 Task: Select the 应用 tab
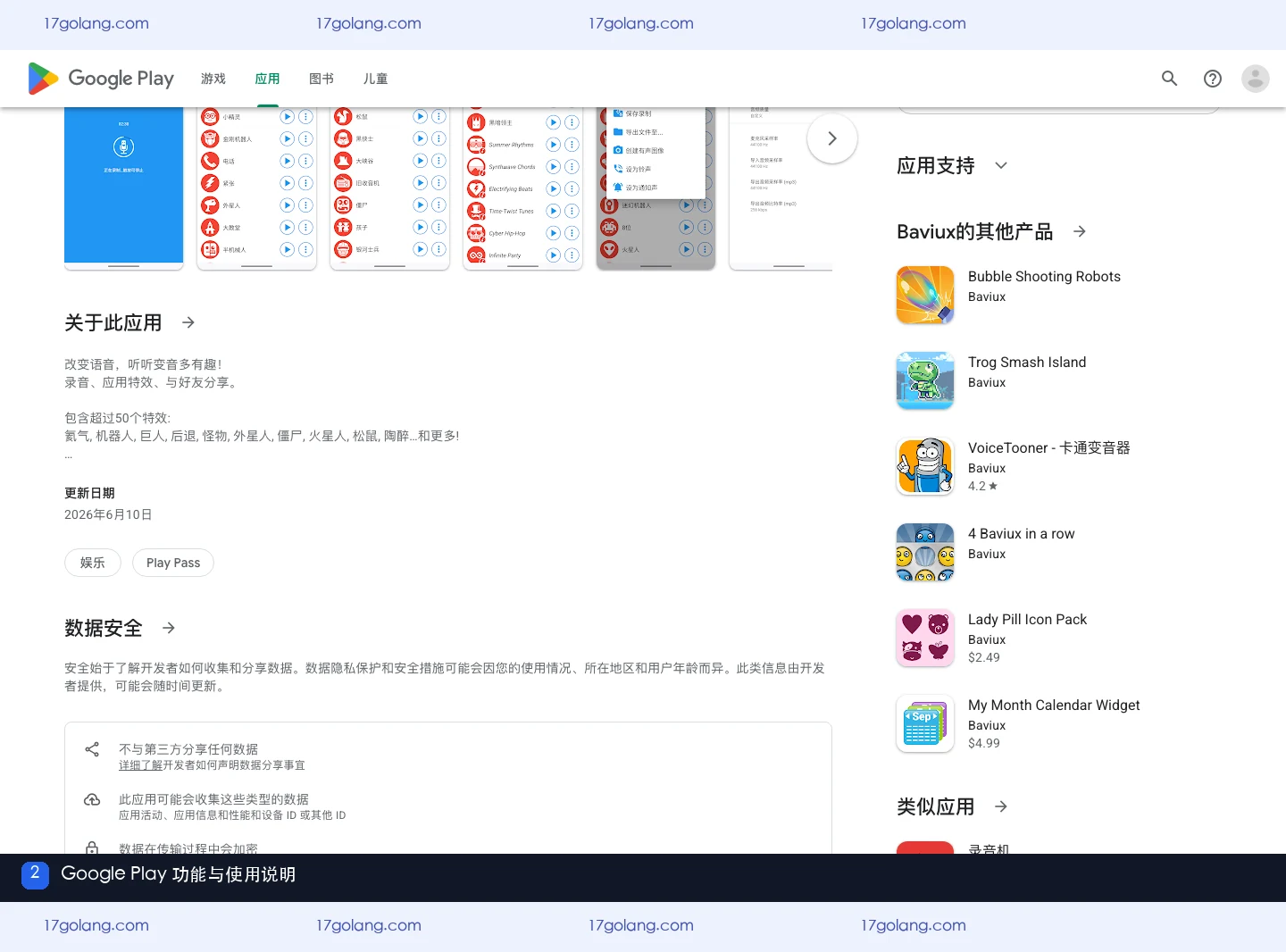point(267,79)
